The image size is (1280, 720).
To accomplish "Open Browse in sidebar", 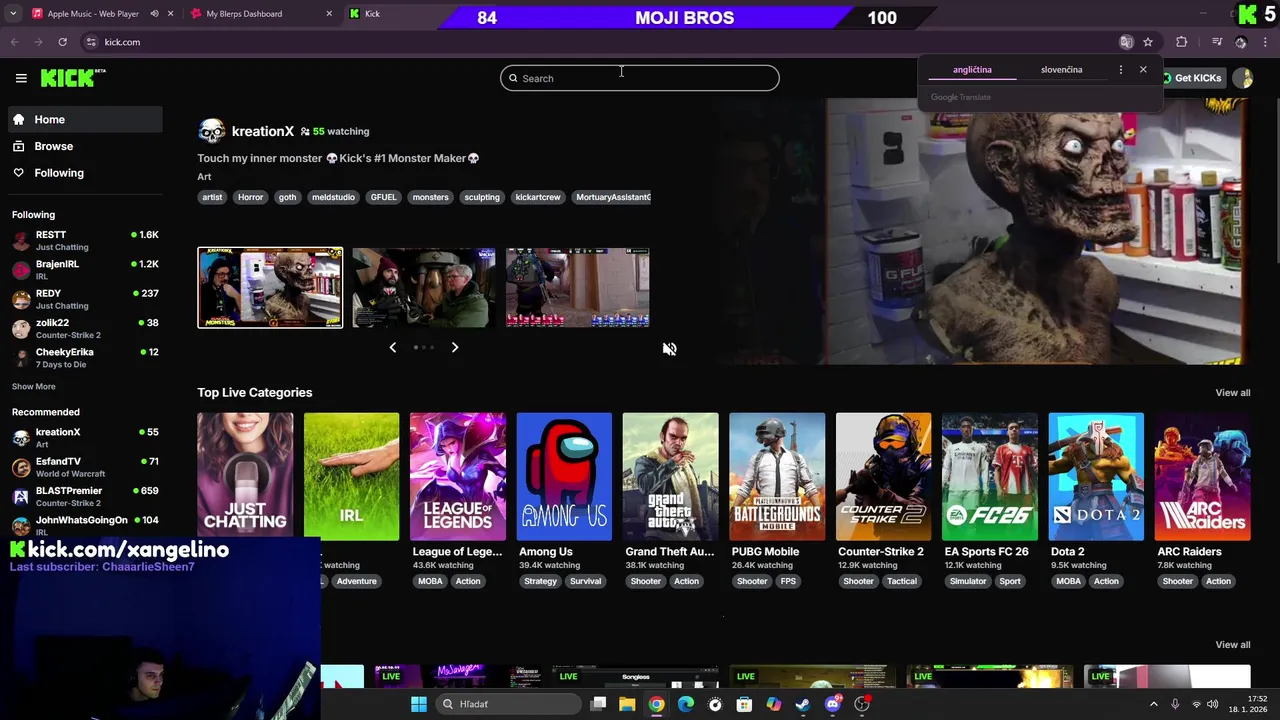I will (x=85, y=146).
